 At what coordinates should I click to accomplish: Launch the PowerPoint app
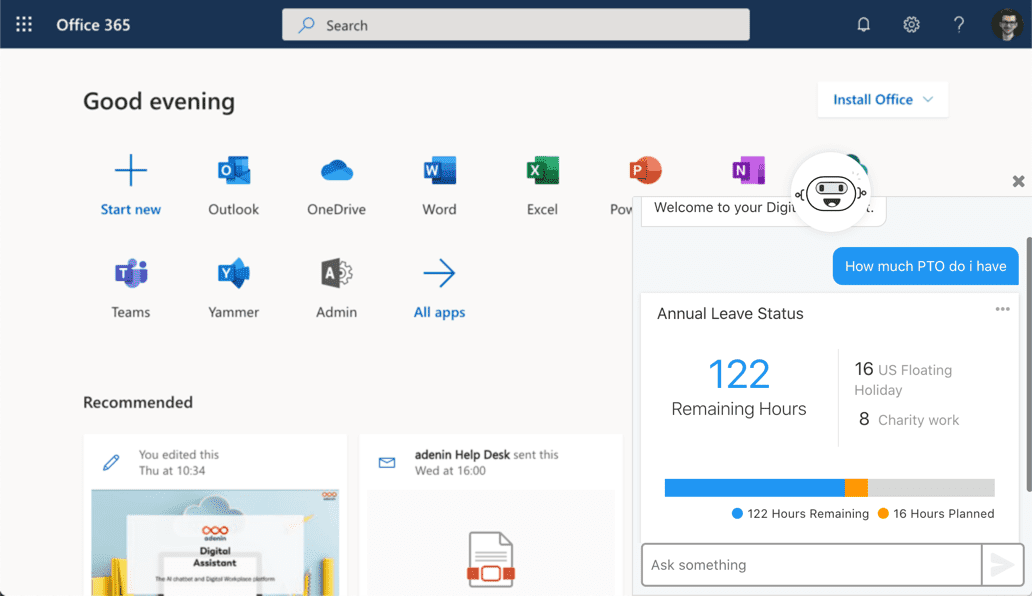point(645,170)
